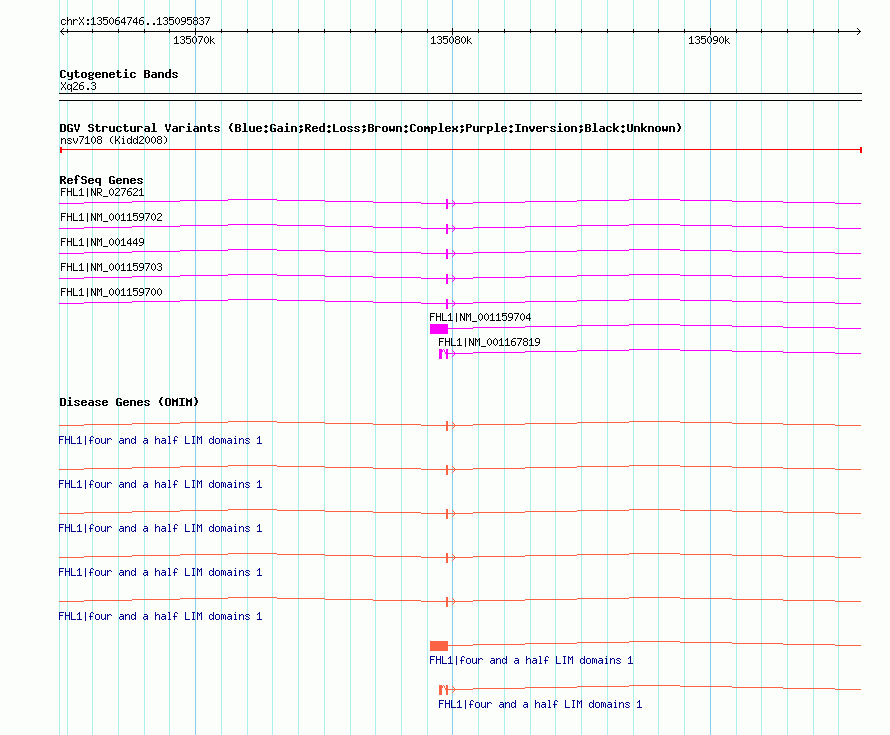The height and width of the screenshot is (735, 890).
Task: Click the red nsv7108 loss variant bar
Action: [x=460, y=150]
